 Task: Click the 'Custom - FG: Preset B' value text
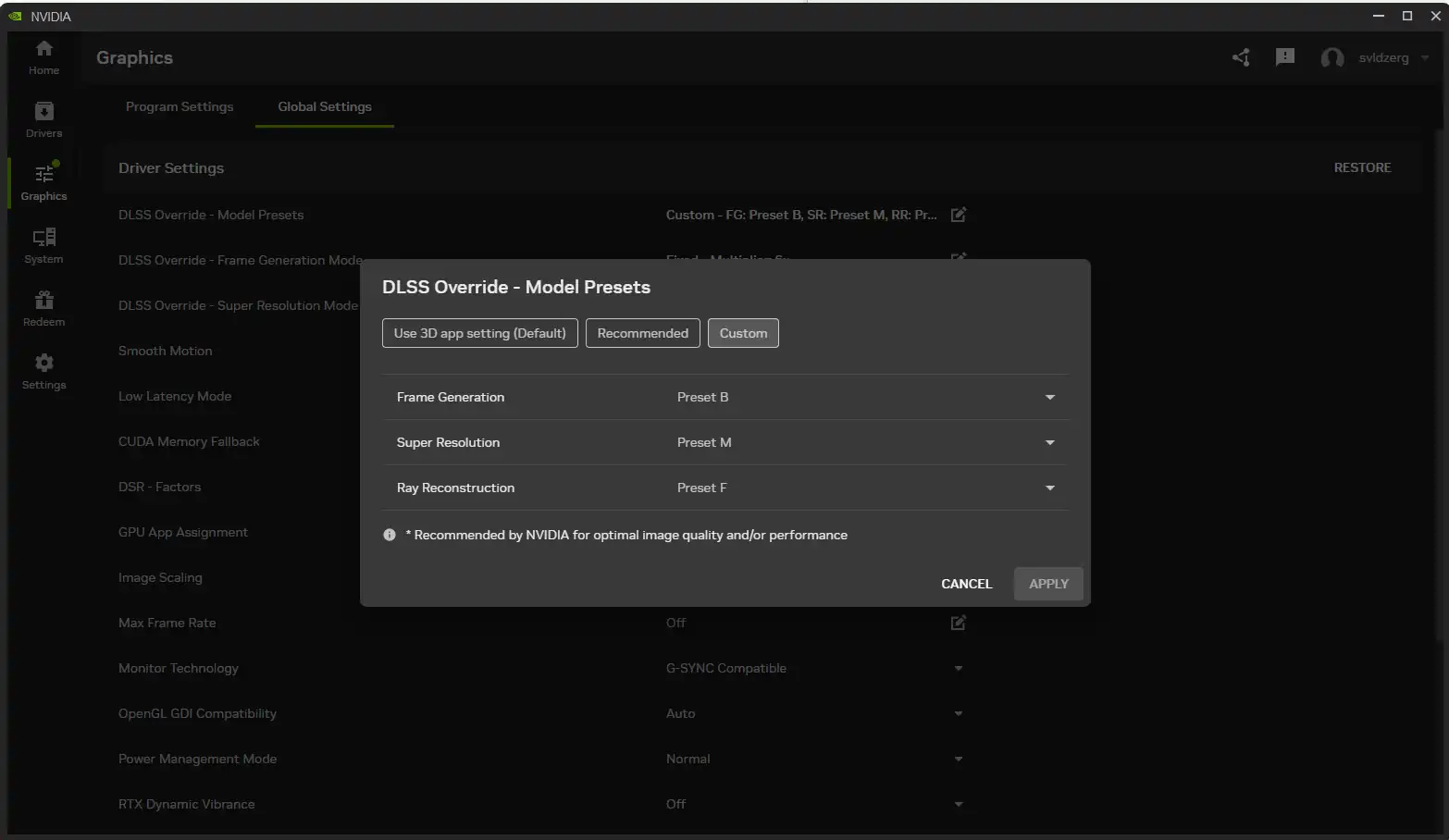click(x=801, y=215)
